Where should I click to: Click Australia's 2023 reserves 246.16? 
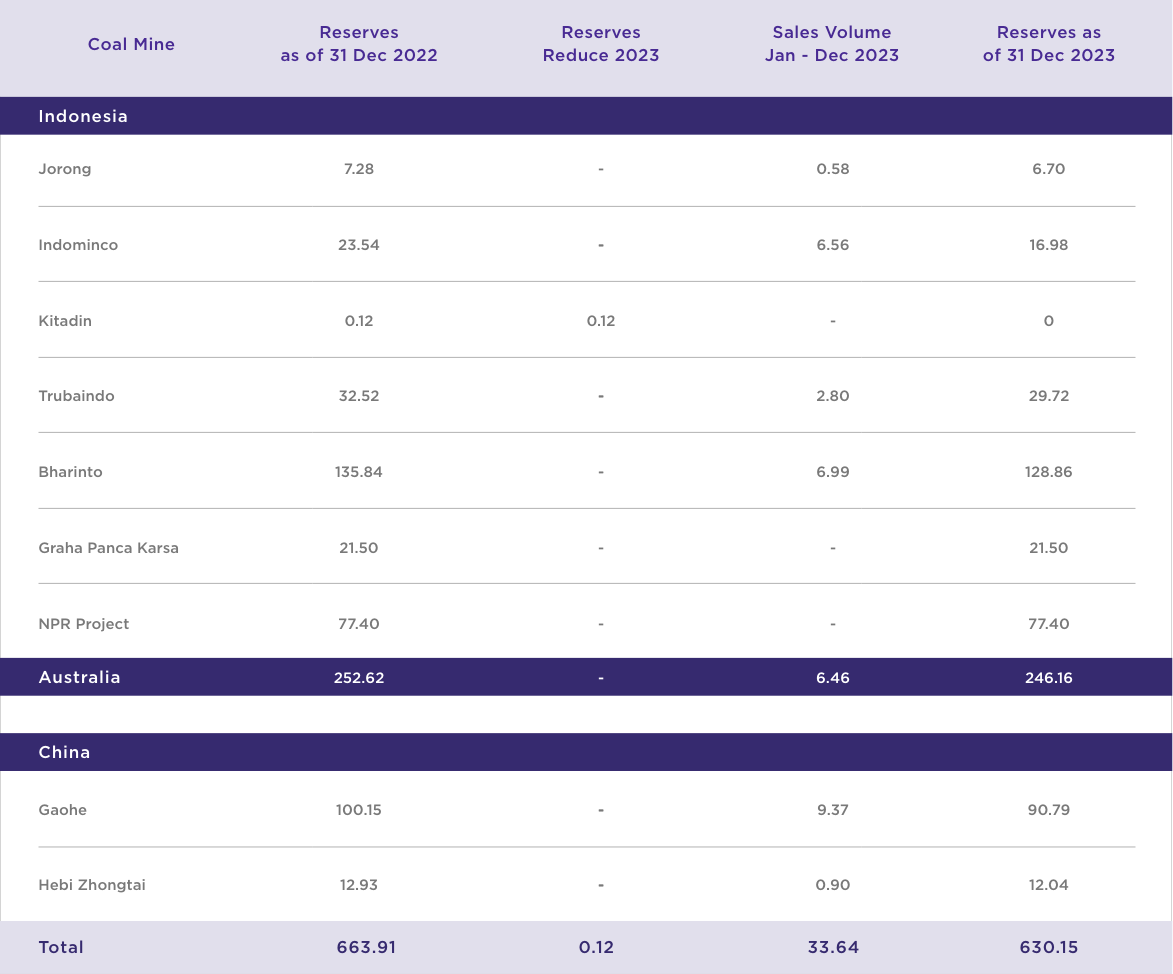point(1049,678)
